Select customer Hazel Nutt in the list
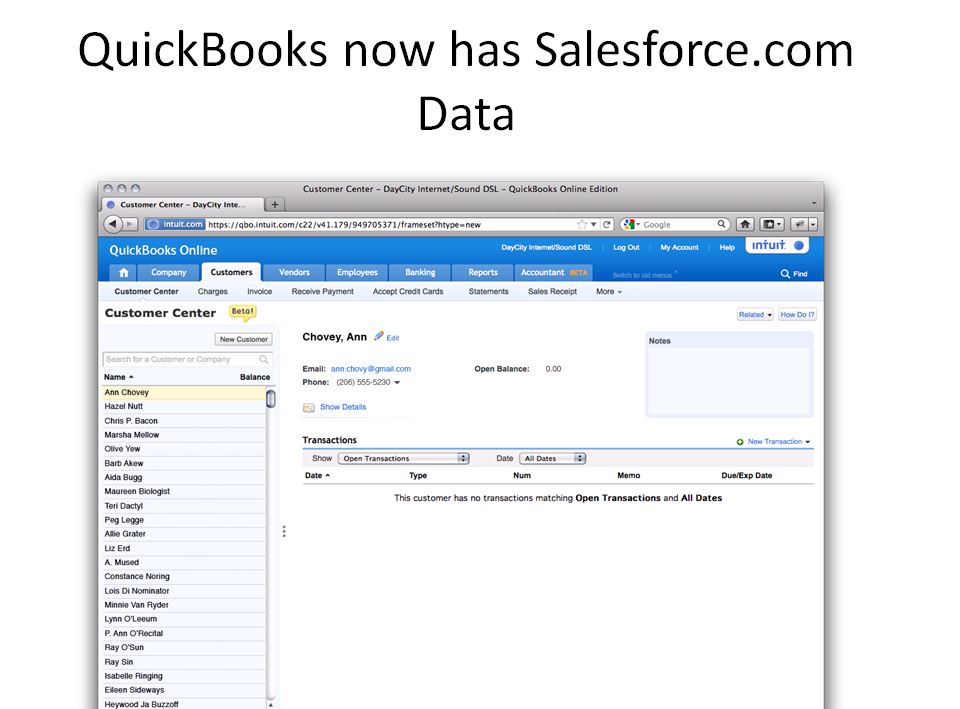The width and height of the screenshot is (960, 709). click(184, 407)
